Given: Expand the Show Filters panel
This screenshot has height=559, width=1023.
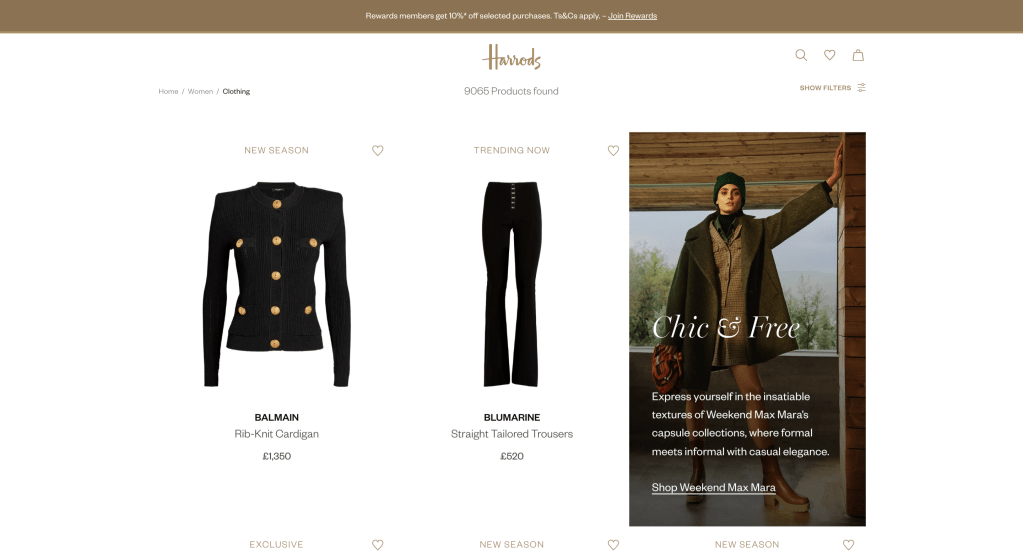Looking at the screenshot, I should pyautogui.click(x=832, y=87).
